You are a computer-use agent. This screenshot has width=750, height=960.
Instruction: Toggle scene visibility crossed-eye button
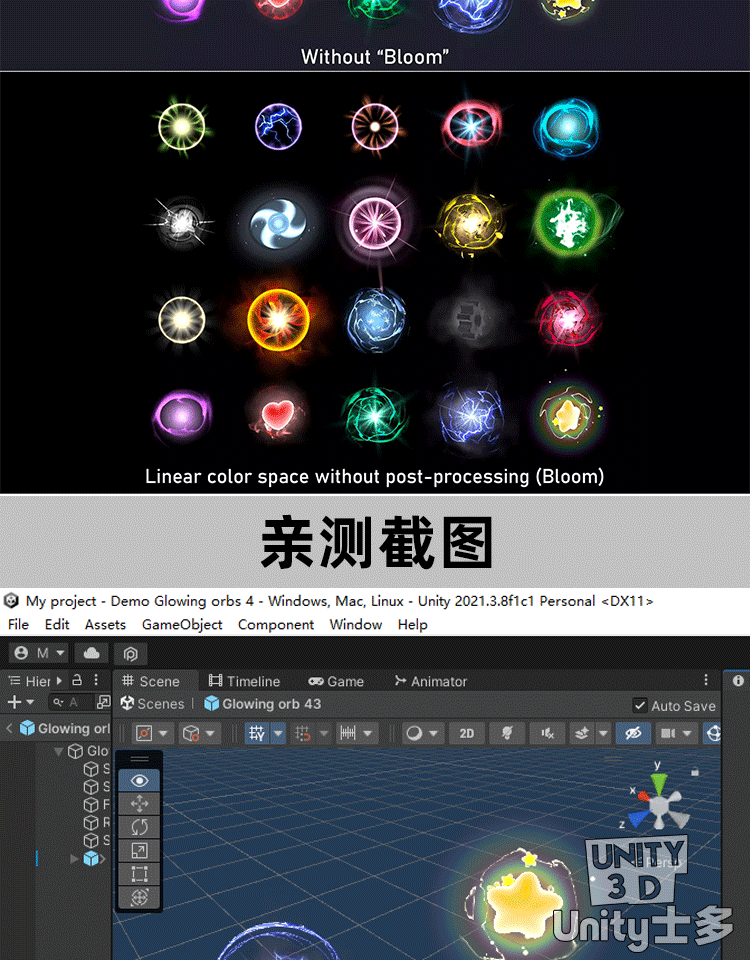pos(632,733)
